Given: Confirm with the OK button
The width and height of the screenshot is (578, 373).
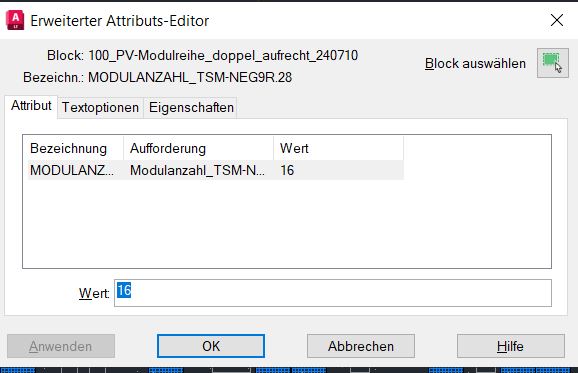Looking at the screenshot, I should click(211, 346).
